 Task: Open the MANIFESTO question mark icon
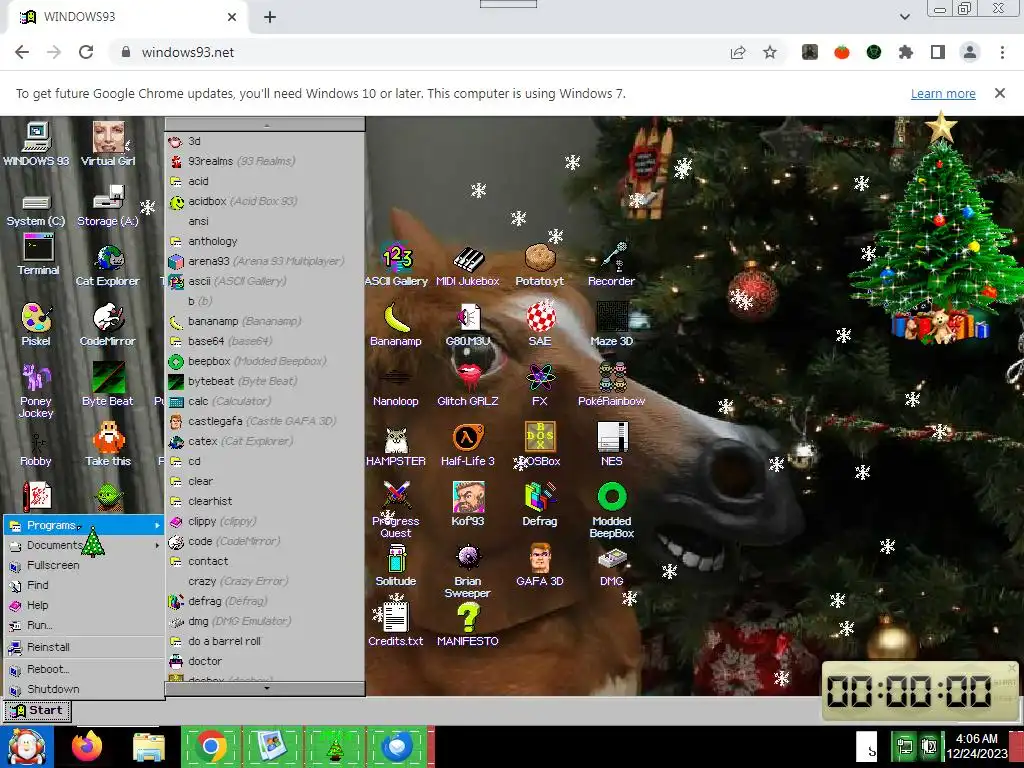click(x=468, y=626)
